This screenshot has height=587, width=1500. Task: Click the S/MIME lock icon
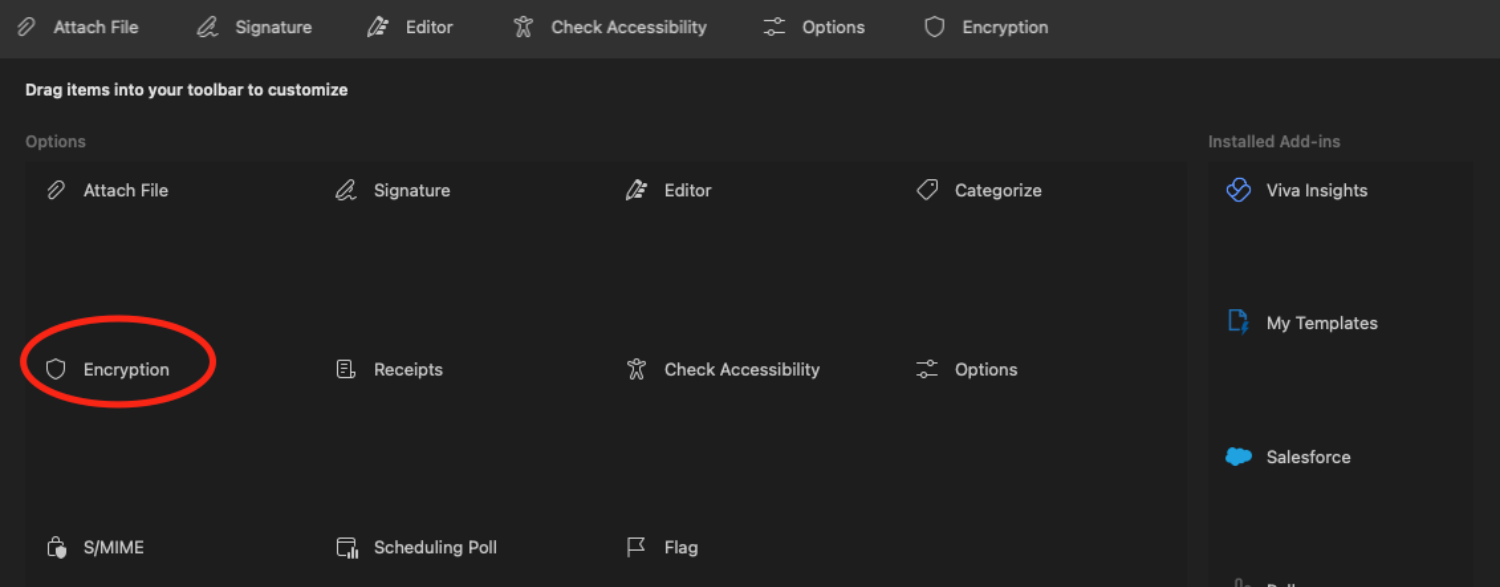coord(55,547)
